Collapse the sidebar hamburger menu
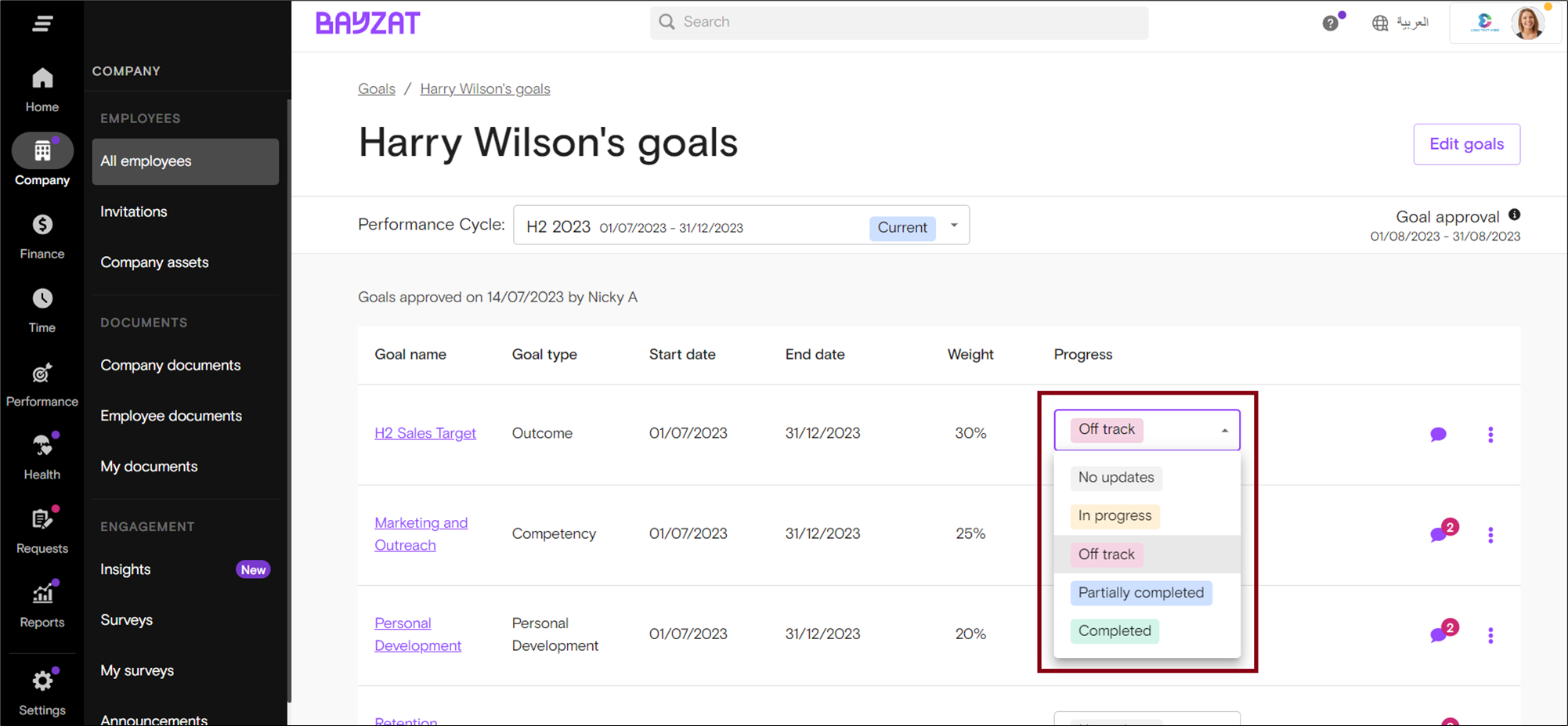 point(42,23)
